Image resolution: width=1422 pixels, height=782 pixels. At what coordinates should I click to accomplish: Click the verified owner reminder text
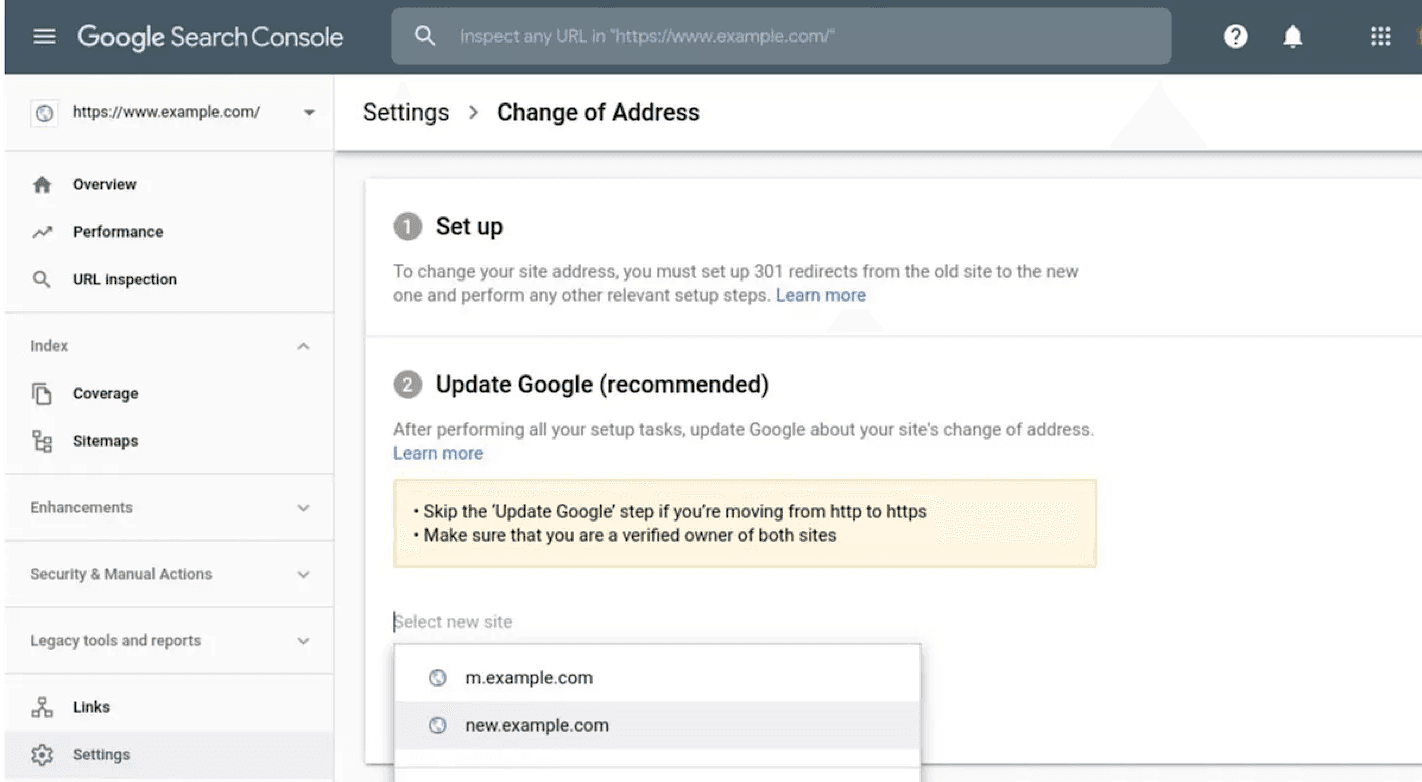625,535
